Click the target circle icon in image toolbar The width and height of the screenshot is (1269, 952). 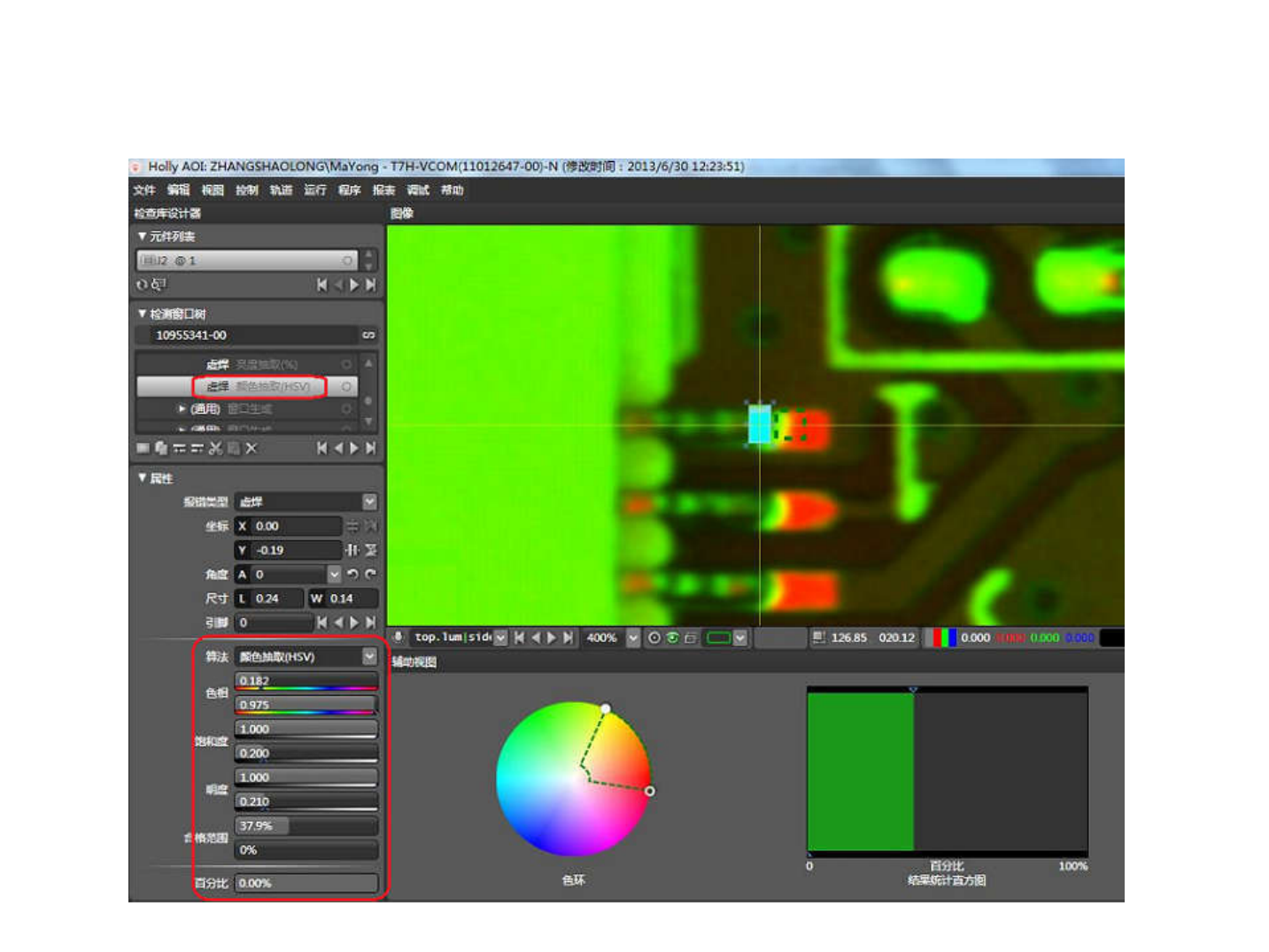click(x=654, y=638)
